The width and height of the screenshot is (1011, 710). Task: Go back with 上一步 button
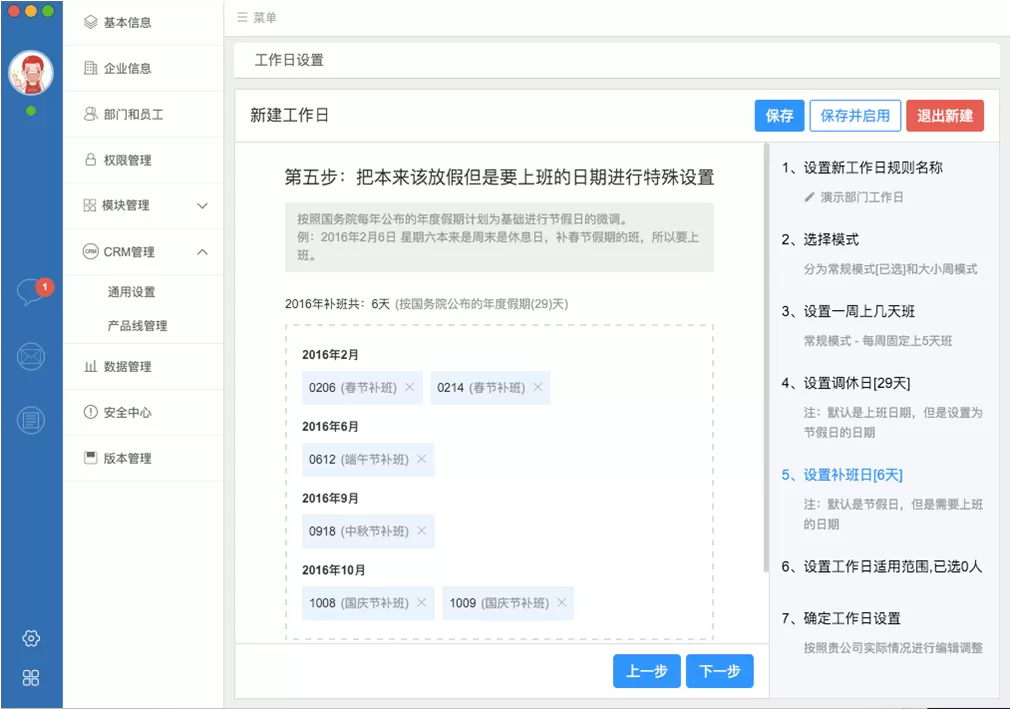point(647,671)
